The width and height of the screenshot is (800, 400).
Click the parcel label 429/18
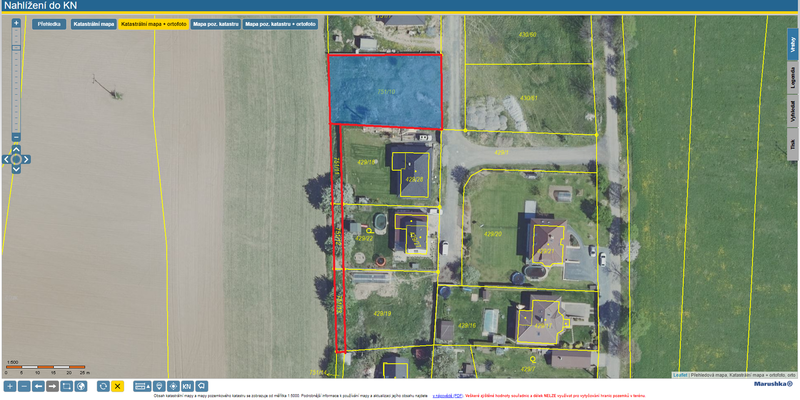(366, 162)
